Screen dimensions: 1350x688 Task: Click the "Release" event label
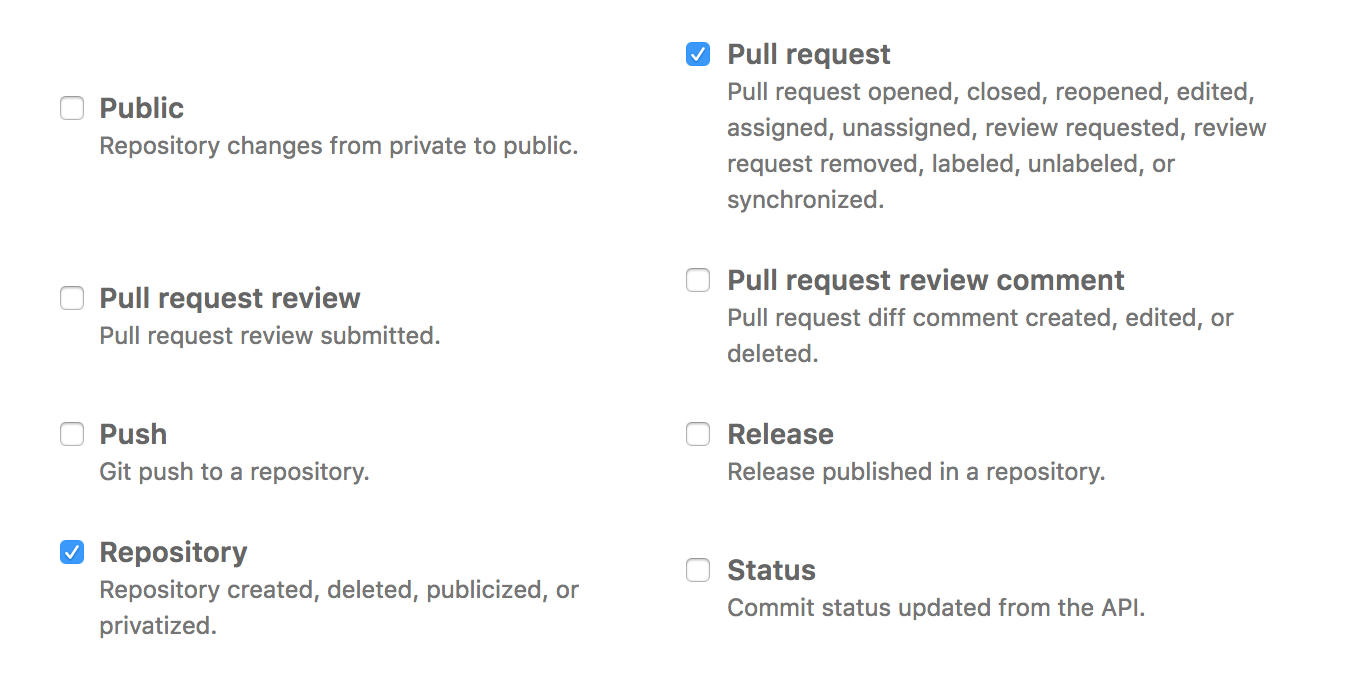click(780, 434)
